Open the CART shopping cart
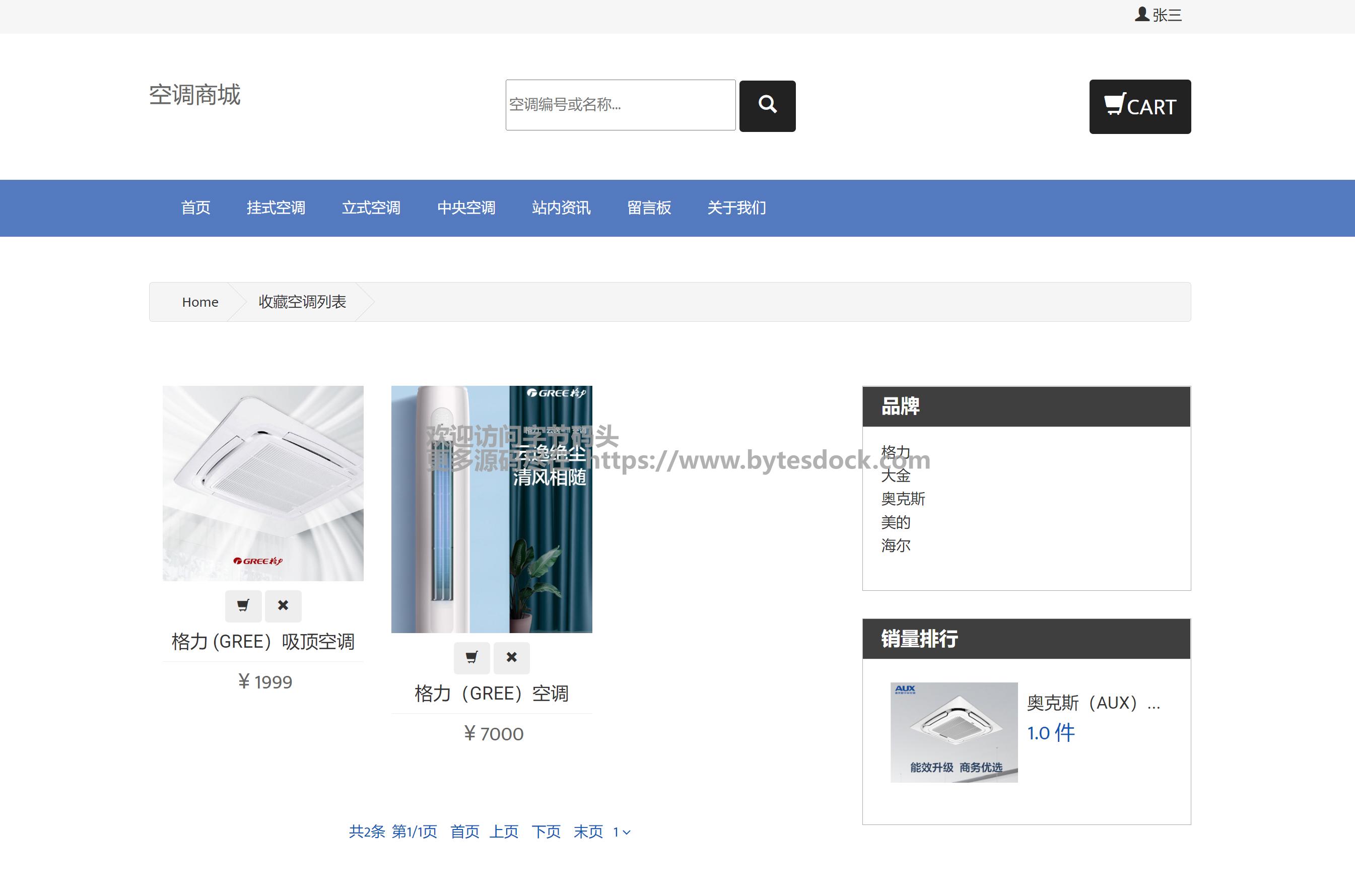The image size is (1355, 896). 1139,107
